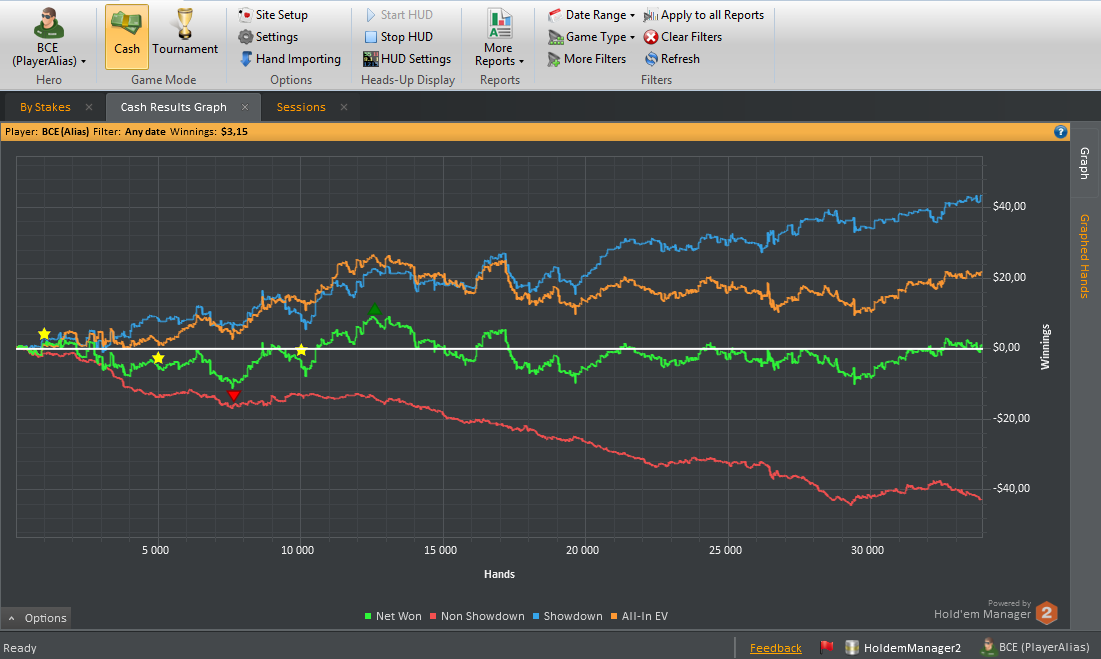Expand the Date Range dropdown
This screenshot has height=659, width=1101.
pyautogui.click(x=591, y=15)
